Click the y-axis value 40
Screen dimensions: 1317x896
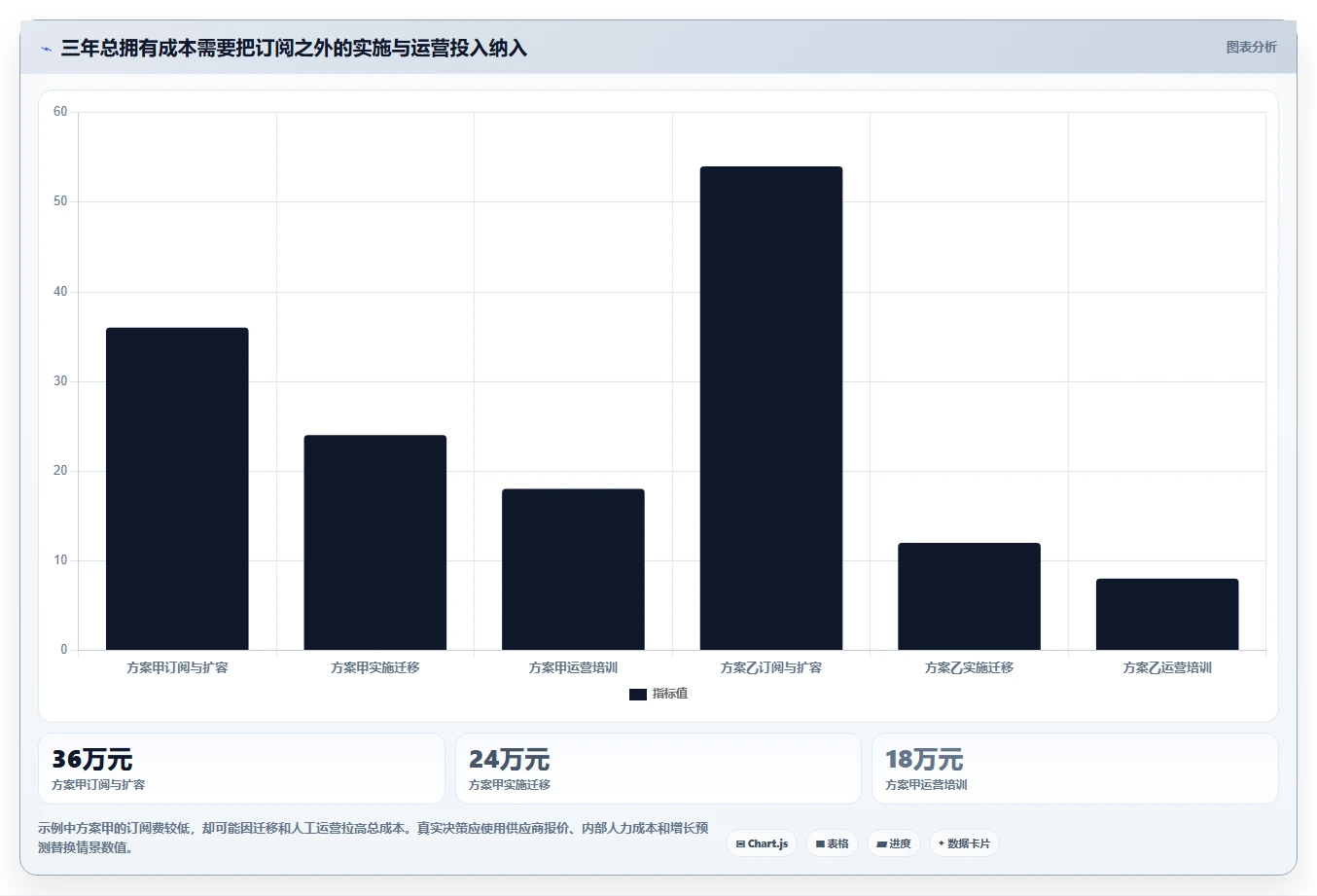pyautogui.click(x=60, y=292)
